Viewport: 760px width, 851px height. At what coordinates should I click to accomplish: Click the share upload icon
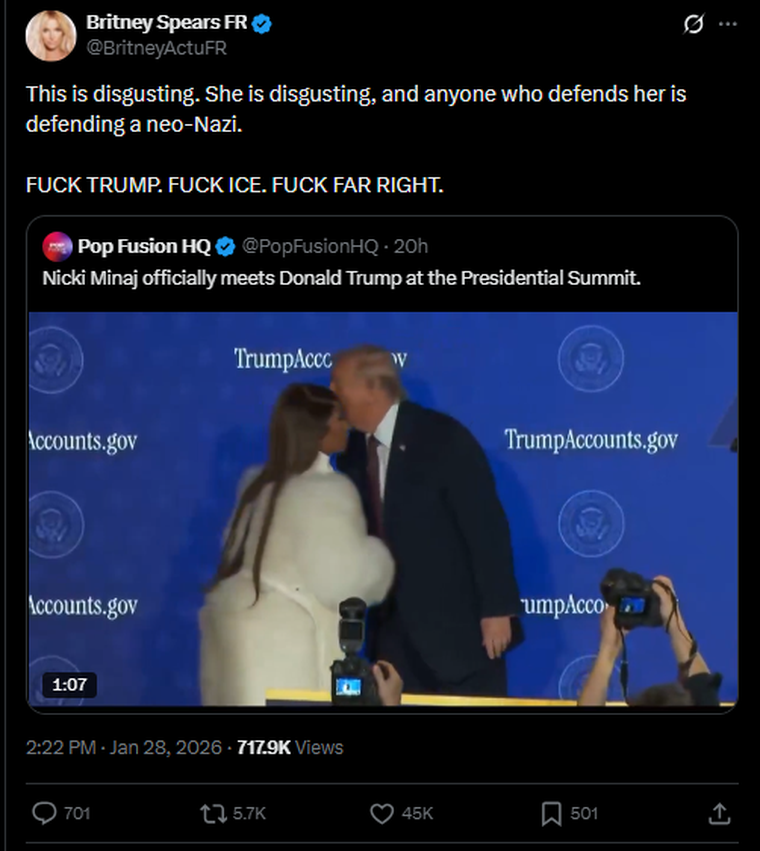coord(719,813)
